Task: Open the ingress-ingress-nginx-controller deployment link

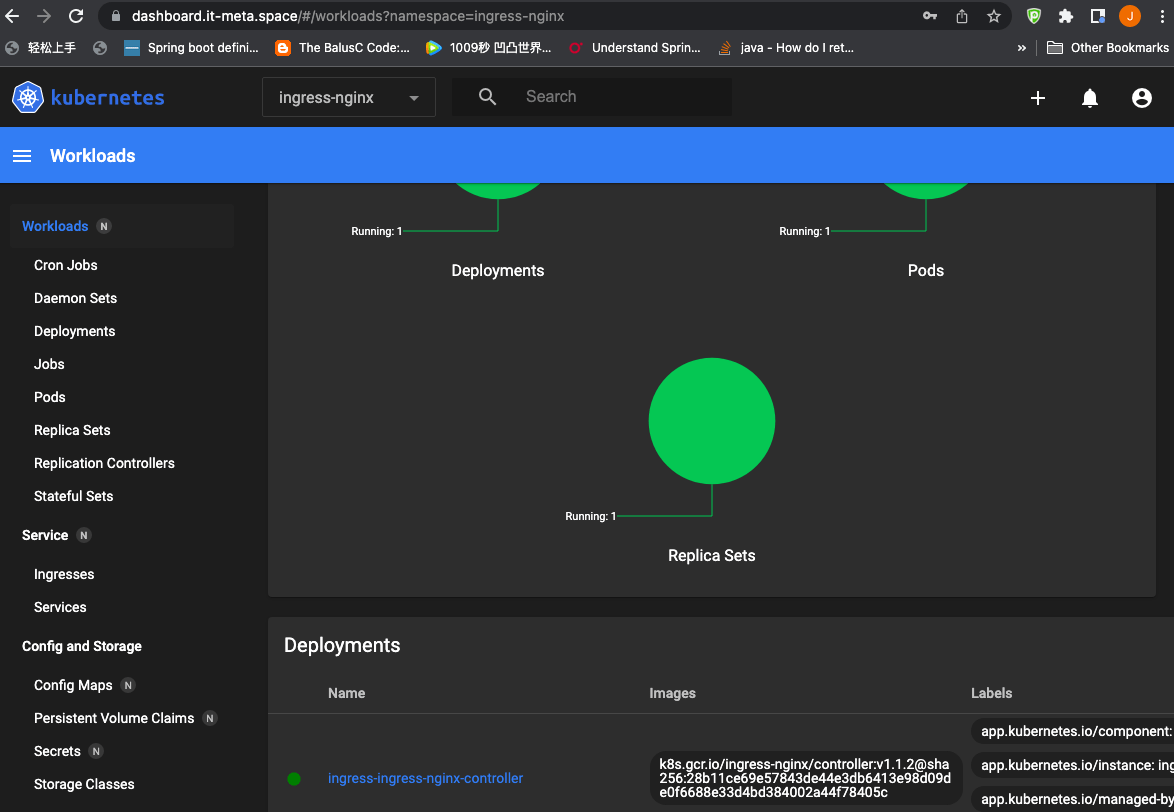Action: (425, 778)
